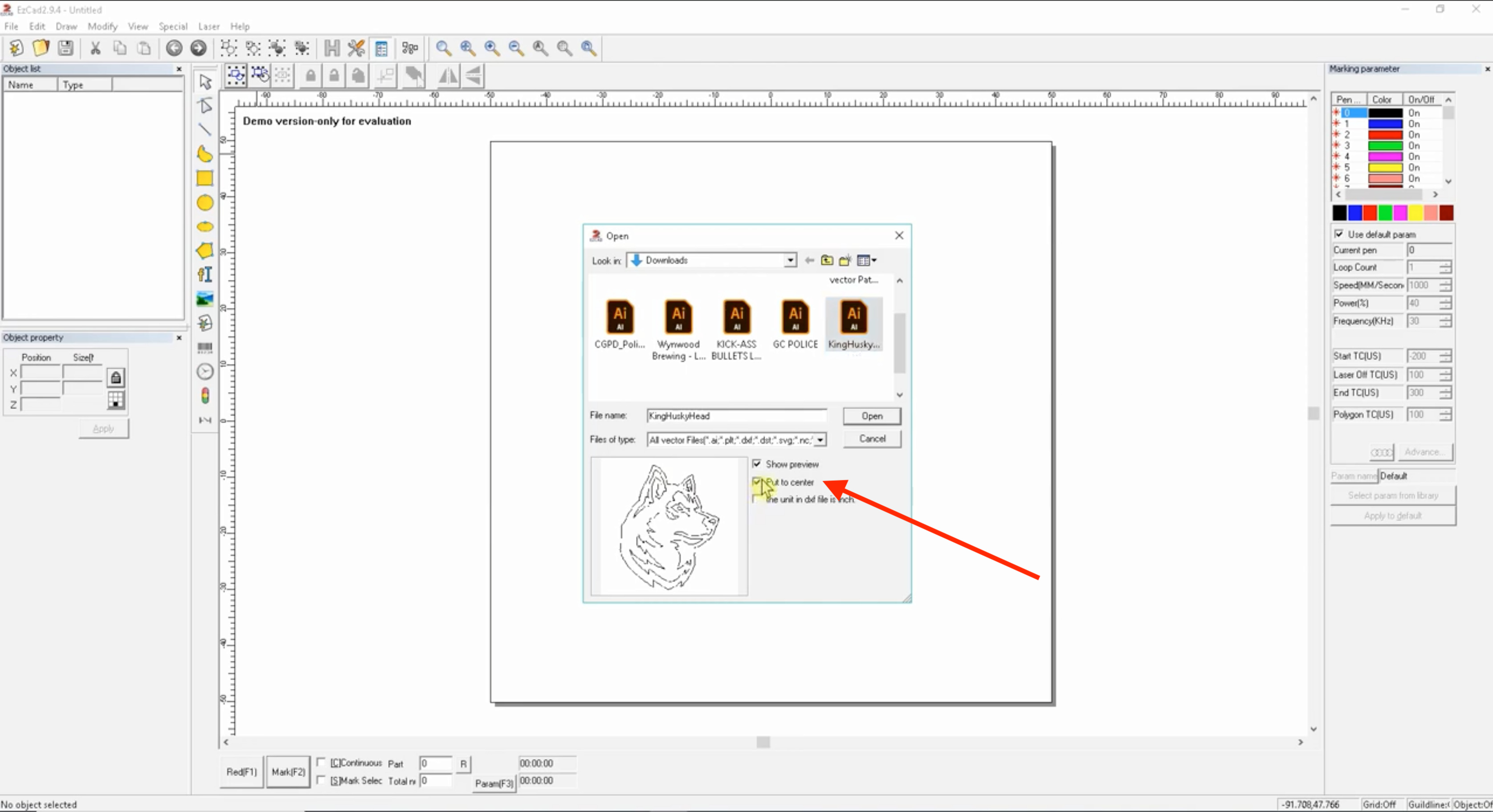Select the rectangle drawing tool
The height and width of the screenshot is (812, 1493).
(204, 179)
